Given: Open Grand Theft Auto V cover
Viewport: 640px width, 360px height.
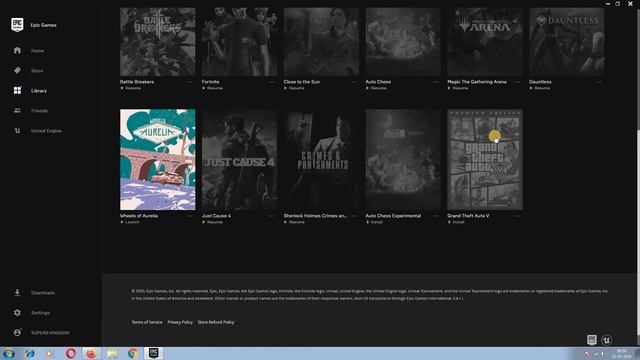Looking at the screenshot, I should tap(485, 160).
